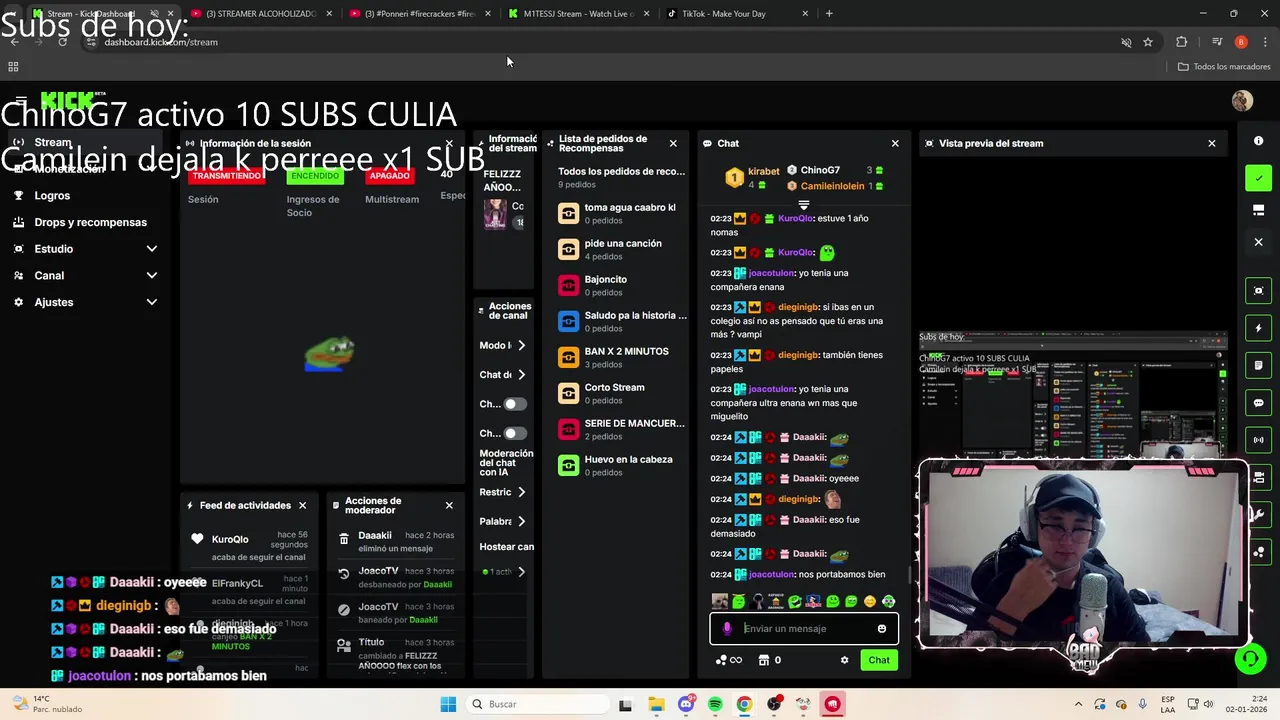Image resolution: width=1280 pixels, height=720 pixels.
Task: Open the hamburger menu next to Kick logo
Action: pyautogui.click(x=21, y=100)
